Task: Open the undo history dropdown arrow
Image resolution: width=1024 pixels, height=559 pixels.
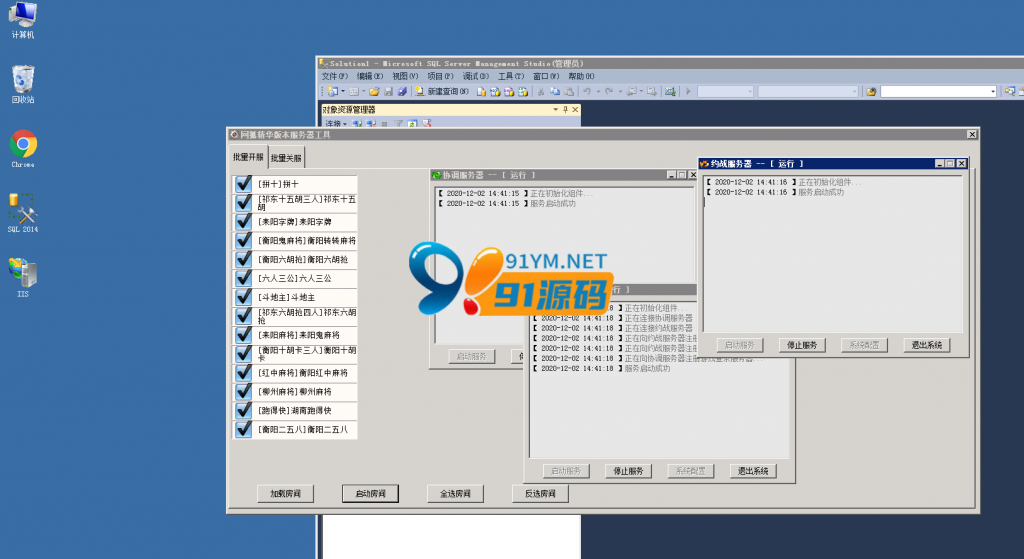Action: [x=598, y=91]
